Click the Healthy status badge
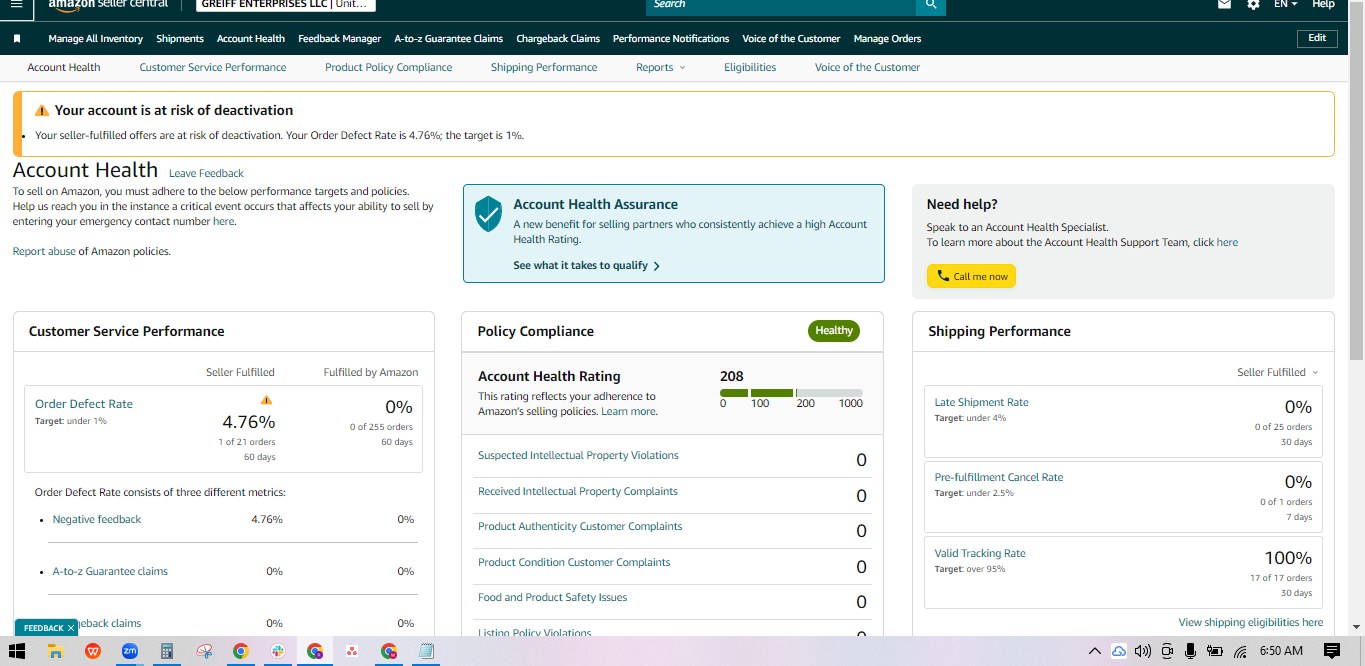This screenshot has width=1365, height=666. click(x=834, y=331)
